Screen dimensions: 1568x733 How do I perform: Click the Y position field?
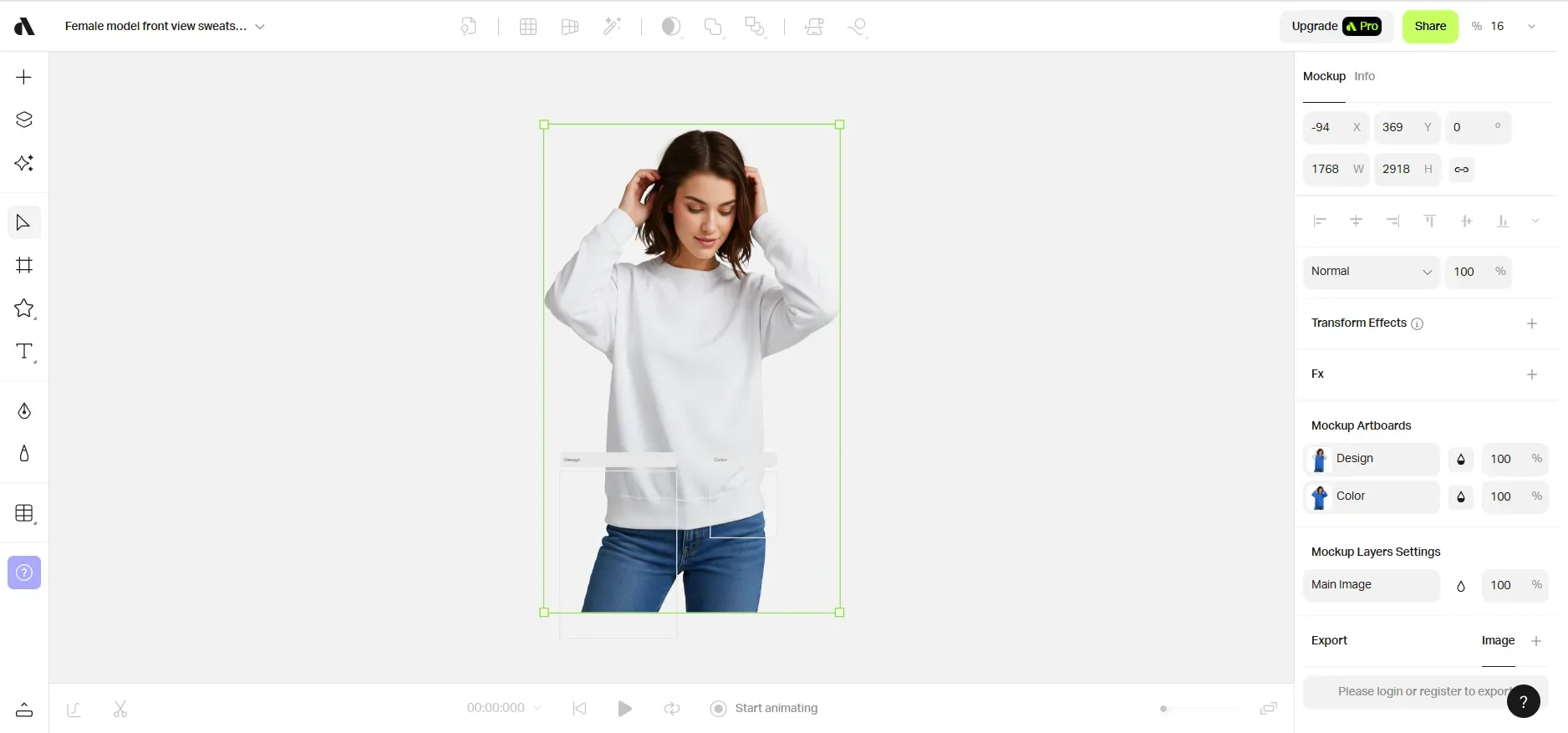tap(1407, 128)
